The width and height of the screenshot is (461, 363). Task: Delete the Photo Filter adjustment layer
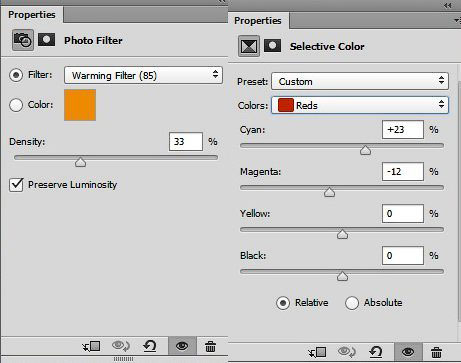(x=210, y=346)
